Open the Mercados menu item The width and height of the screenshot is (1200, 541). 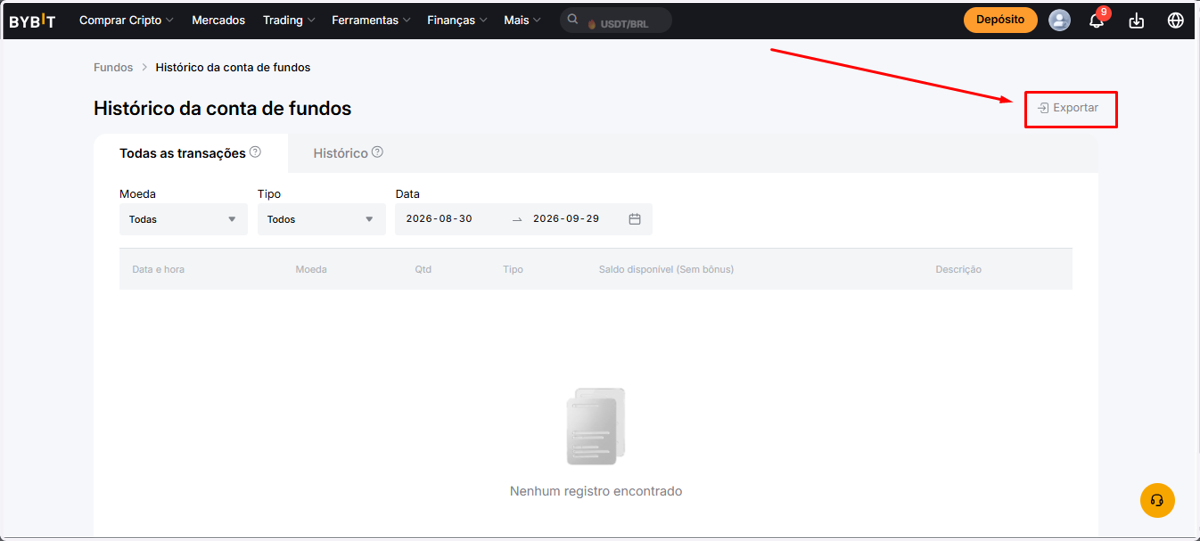218,20
